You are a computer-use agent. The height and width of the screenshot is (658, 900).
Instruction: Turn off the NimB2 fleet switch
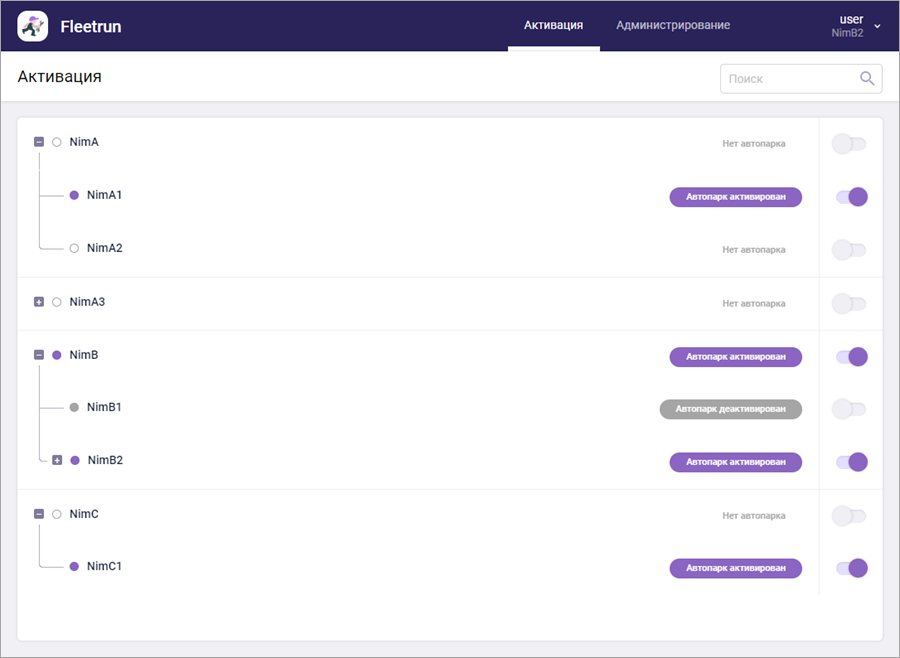852,462
